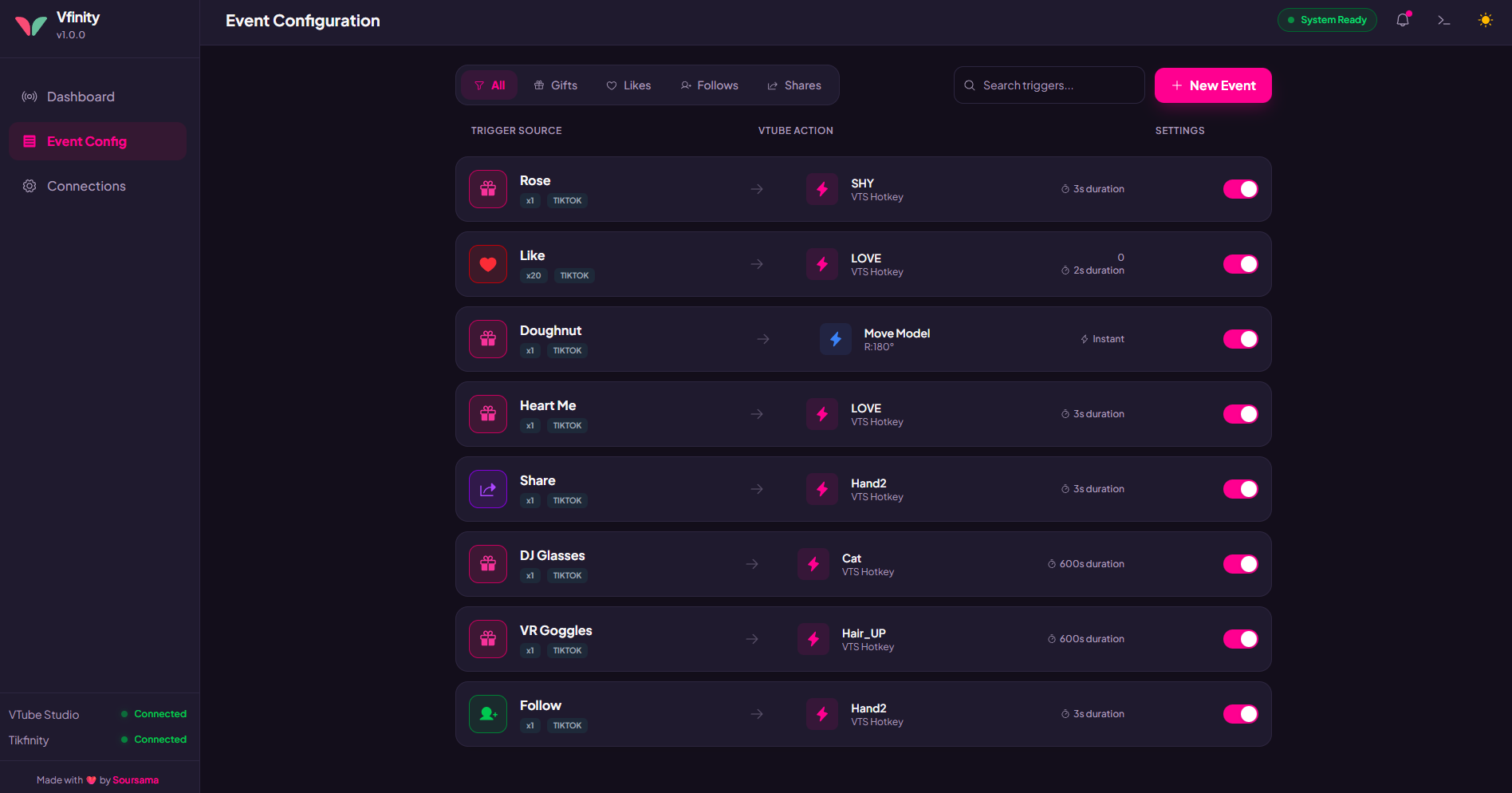The width and height of the screenshot is (1512, 793).
Task: Open the terminal console icon
Action: click(1443, 20)
